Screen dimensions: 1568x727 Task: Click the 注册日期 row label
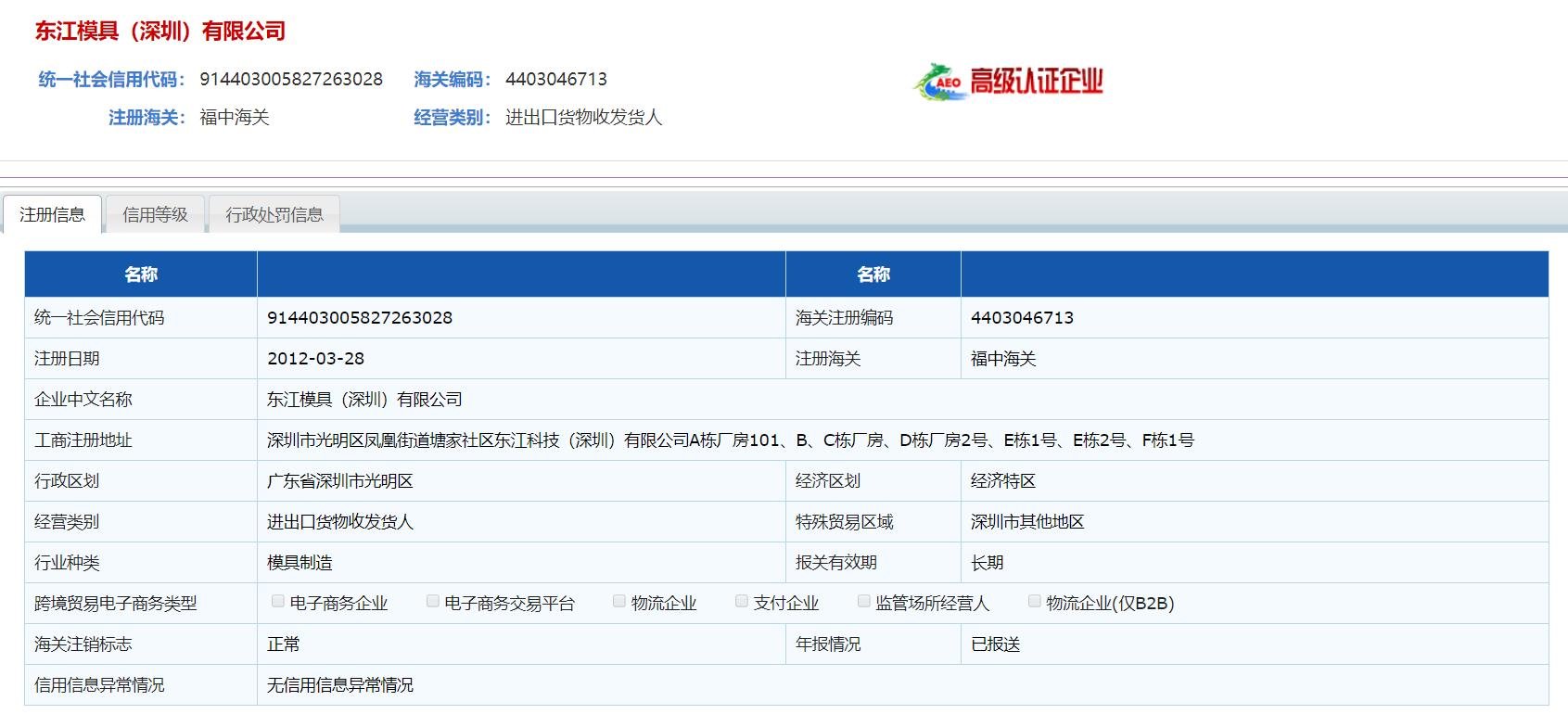pos(67,358)
